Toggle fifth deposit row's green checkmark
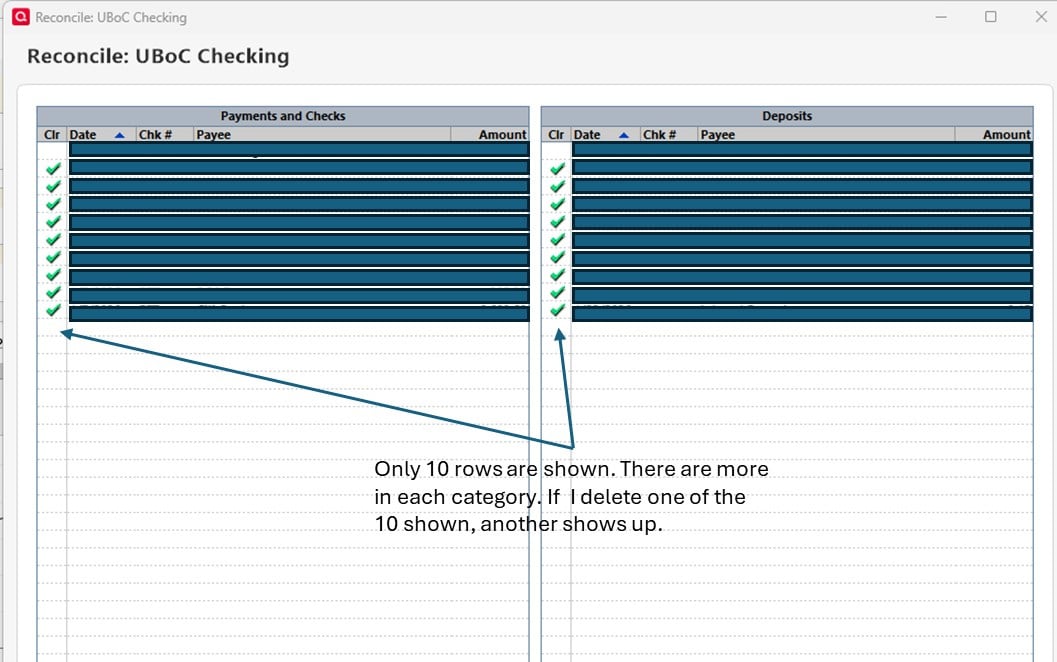 [x=557, y=222]
